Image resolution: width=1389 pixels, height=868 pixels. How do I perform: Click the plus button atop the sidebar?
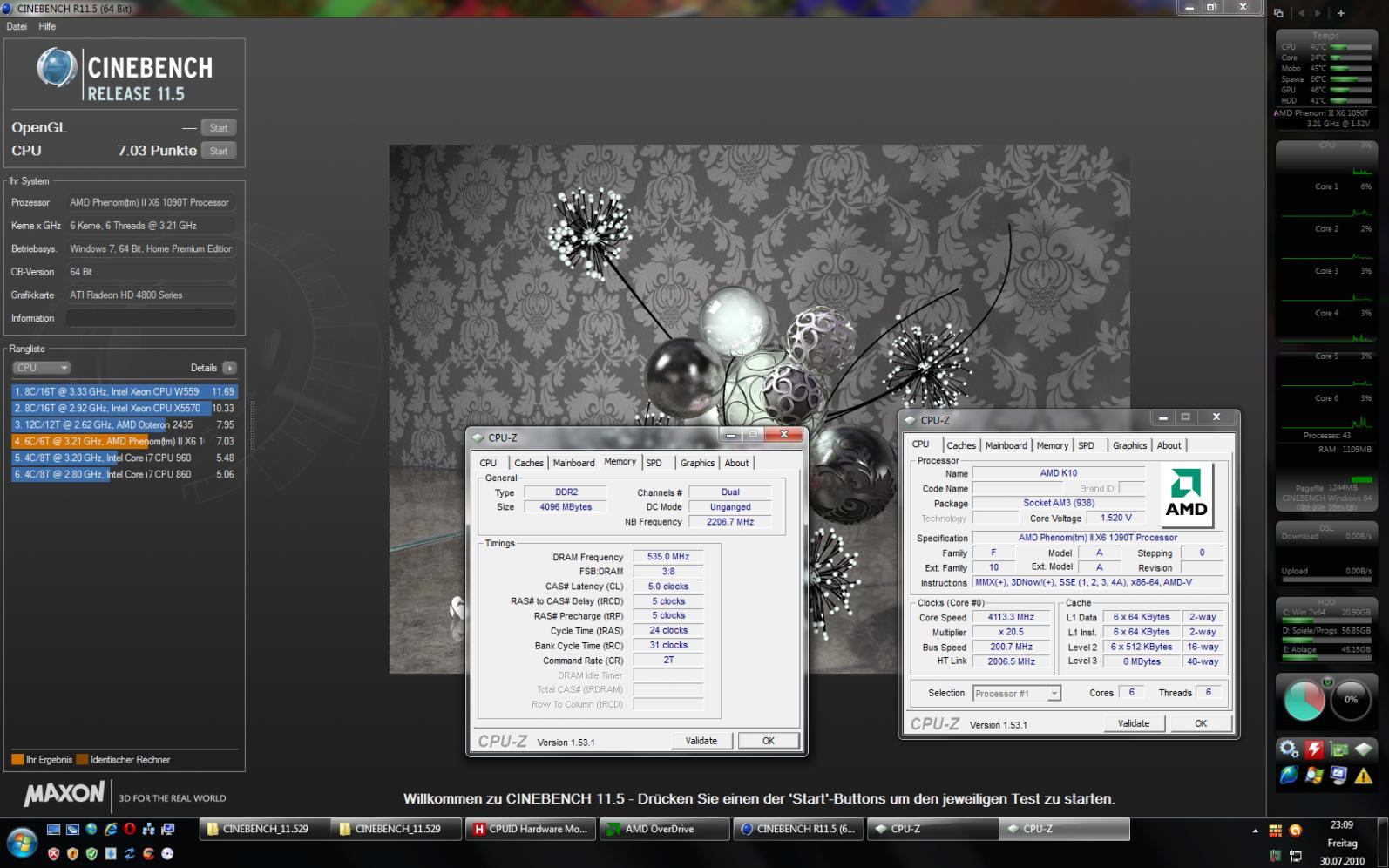[1340, 13]
